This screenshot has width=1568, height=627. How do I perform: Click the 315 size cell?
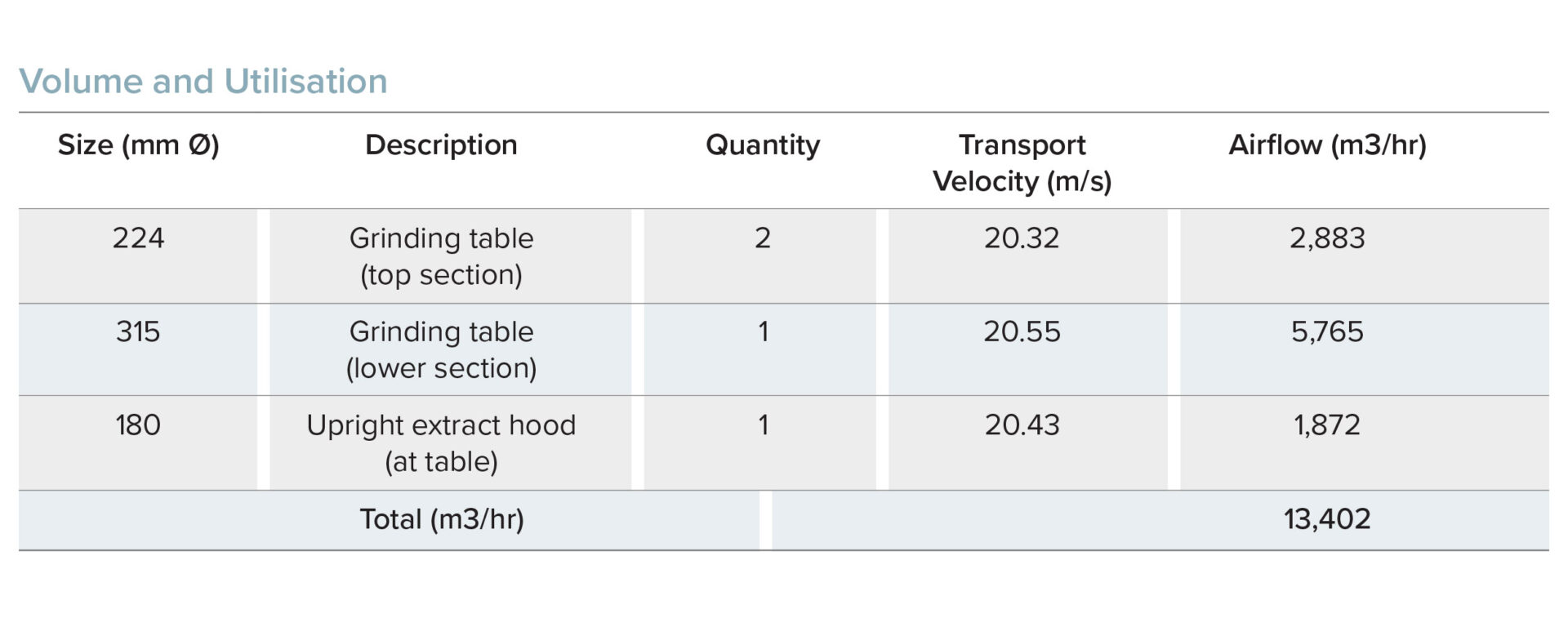(138, 331)
